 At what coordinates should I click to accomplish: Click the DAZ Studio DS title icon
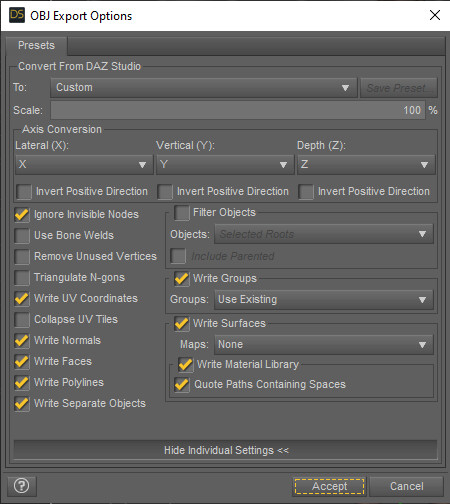coord(17,15)
